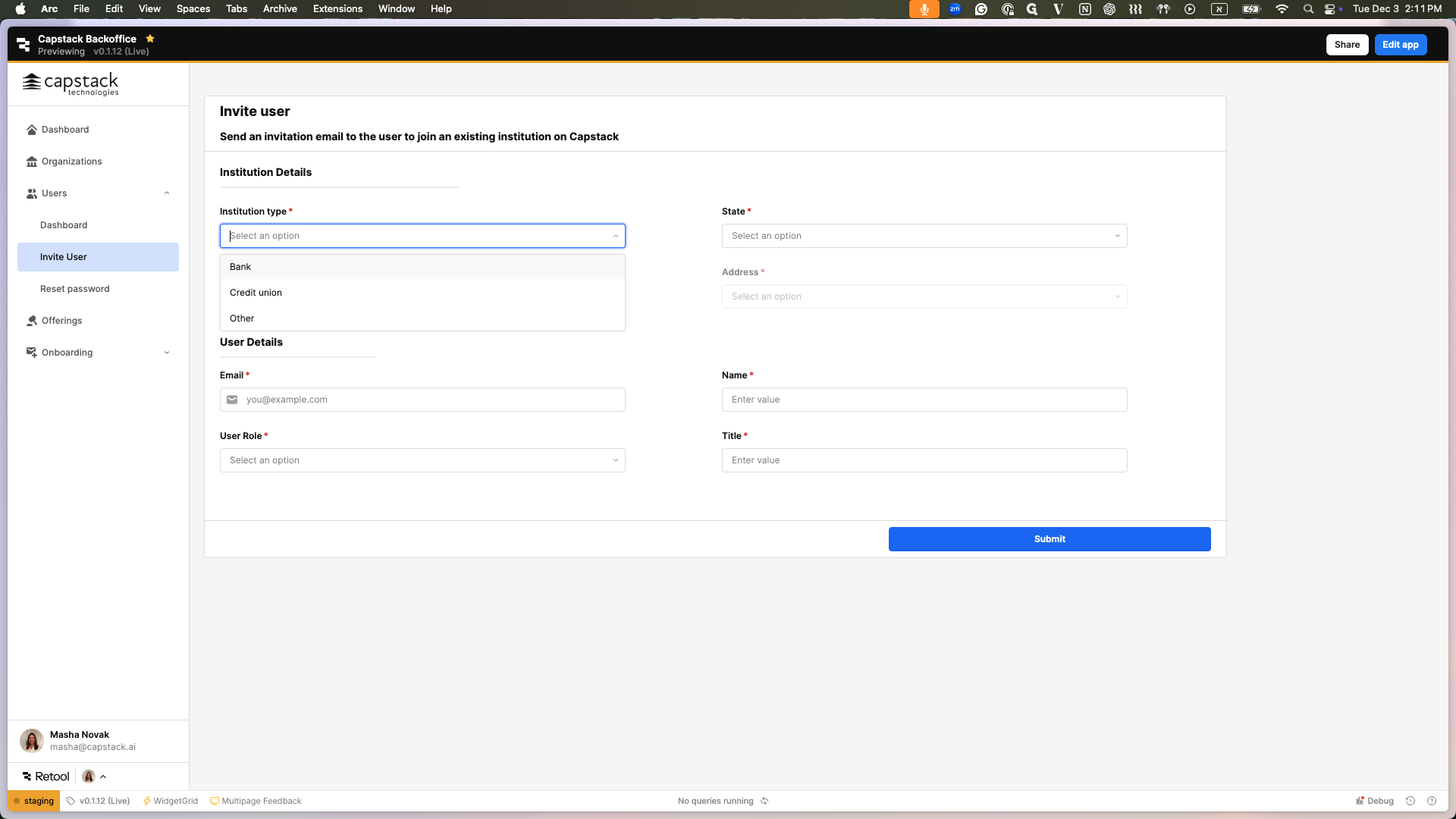Click the capstack technologies logo
The width and height of the screenshot is (1456, 819).
71,83
